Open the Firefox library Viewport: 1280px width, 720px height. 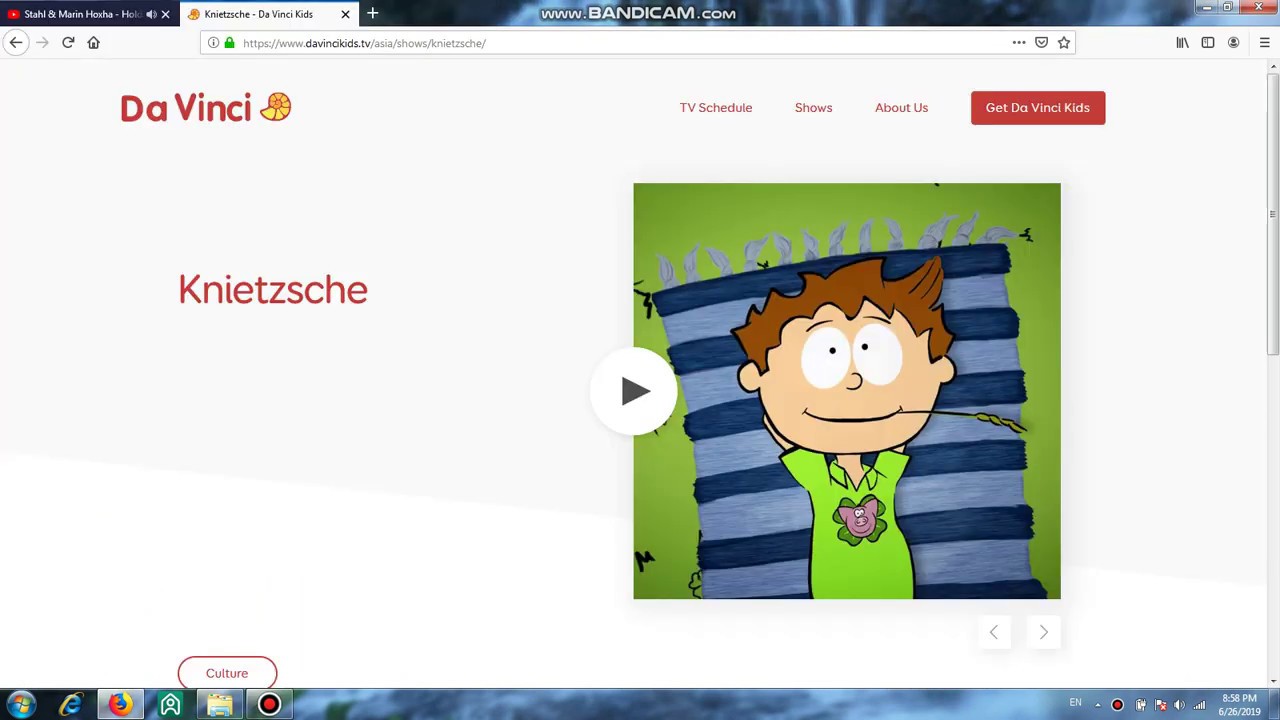pyautogui.click(x=1182, y=43)
